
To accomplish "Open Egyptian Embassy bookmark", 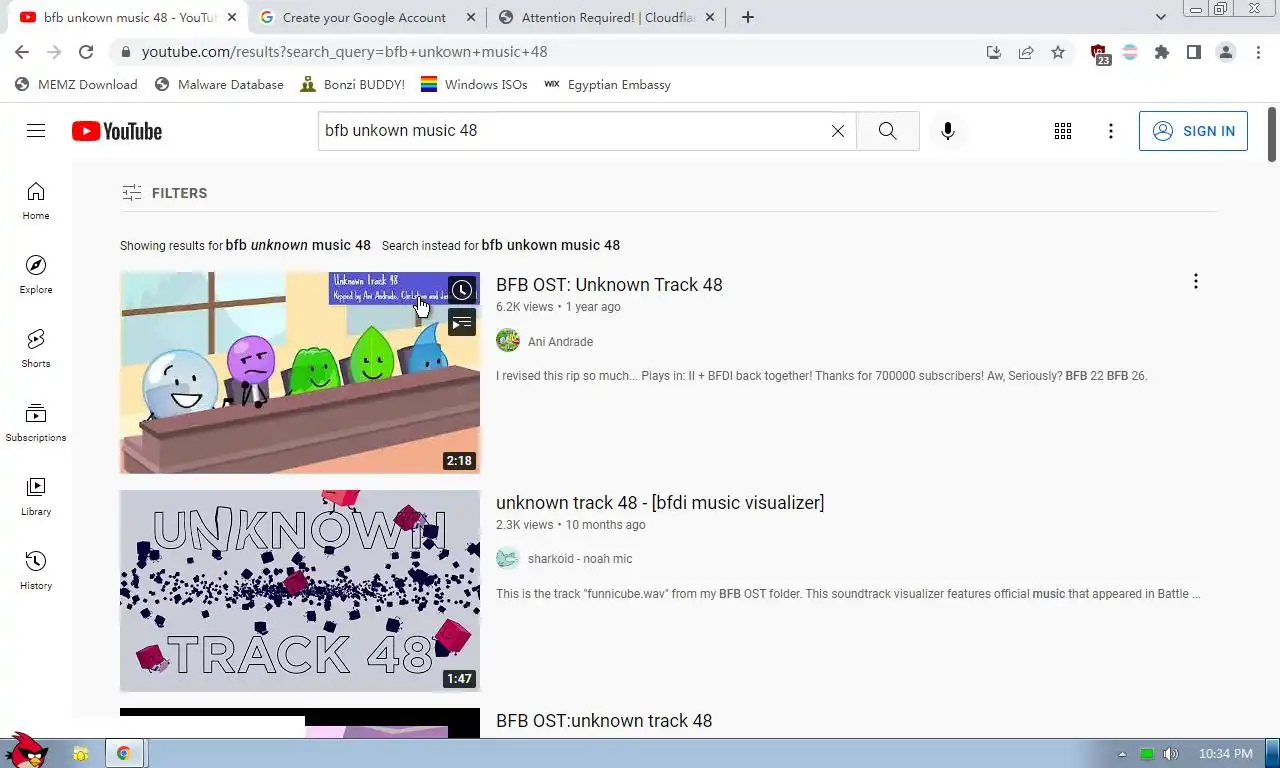I will [x=608, y=85].
